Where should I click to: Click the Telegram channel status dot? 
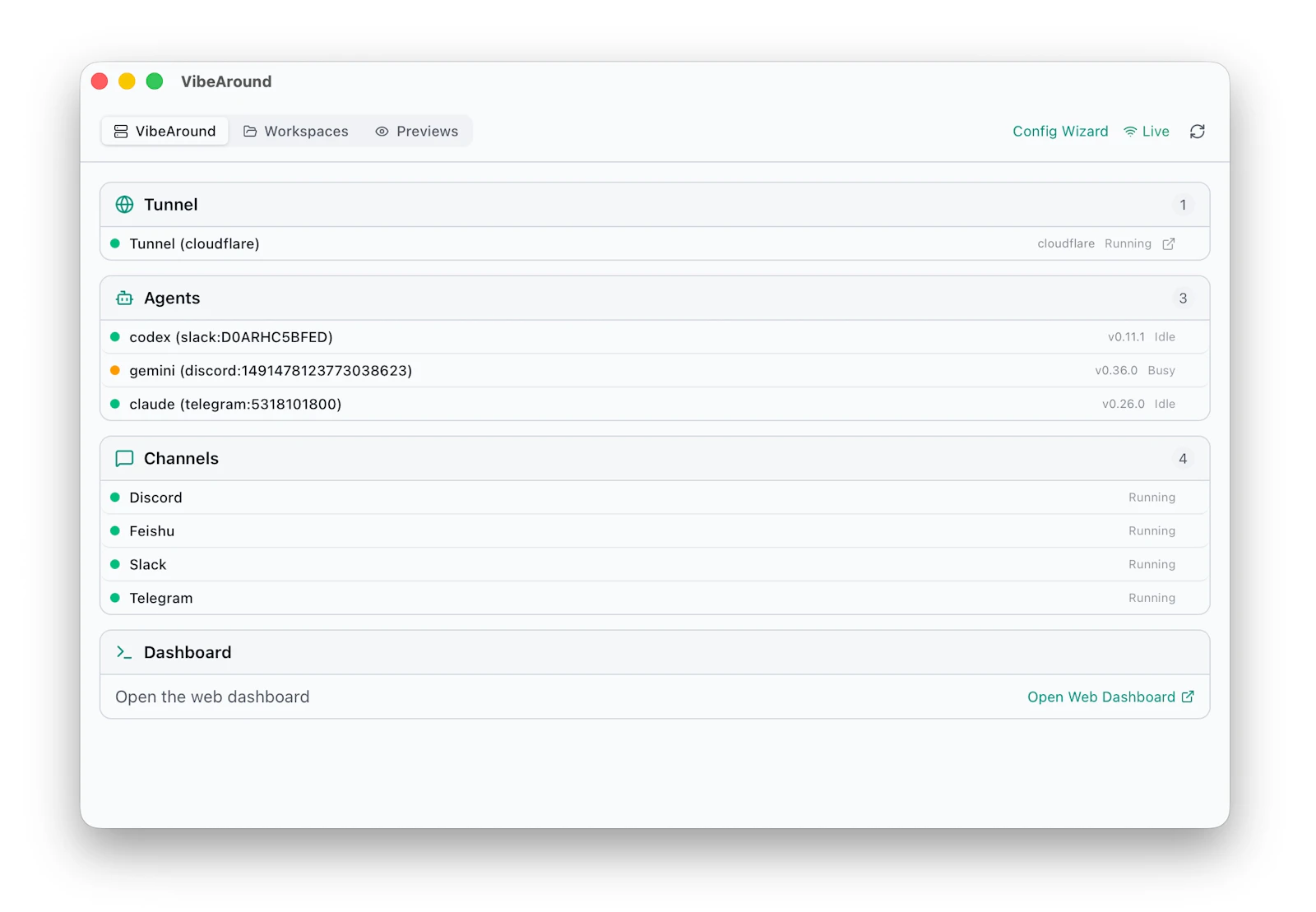115,598
